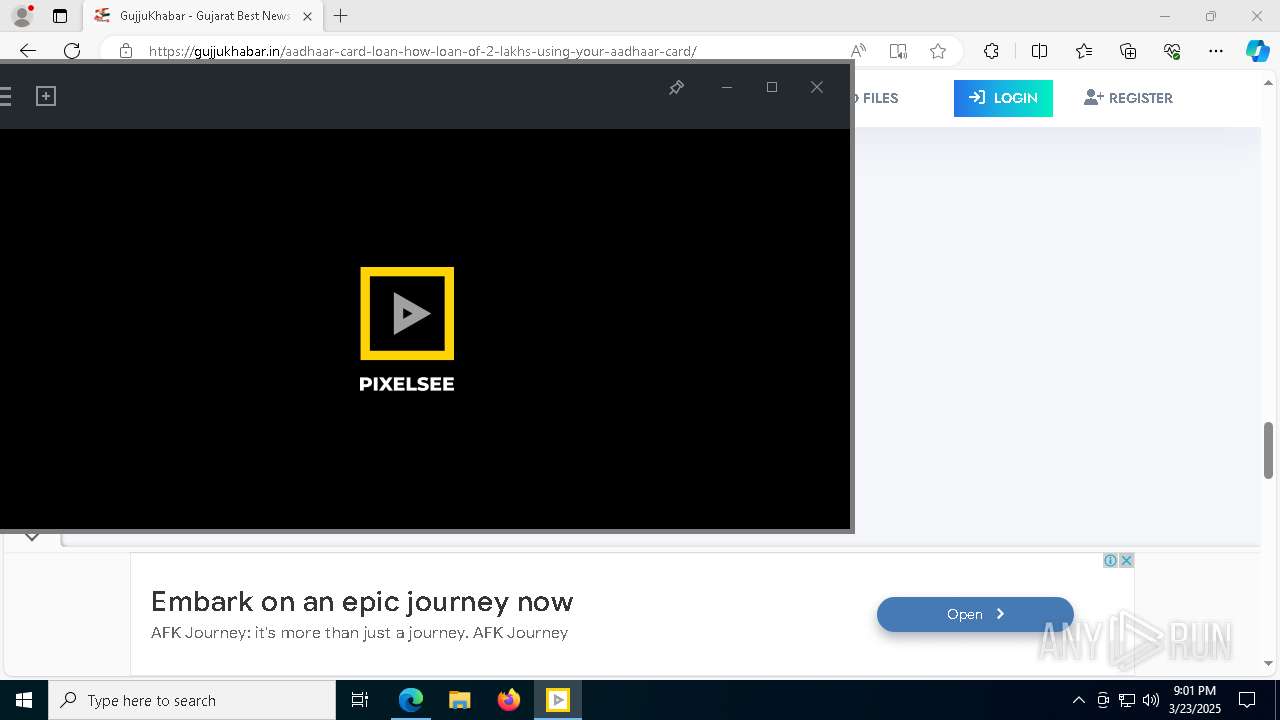
Task: Open the Edge Favorites list
Action: point(1084,51)
